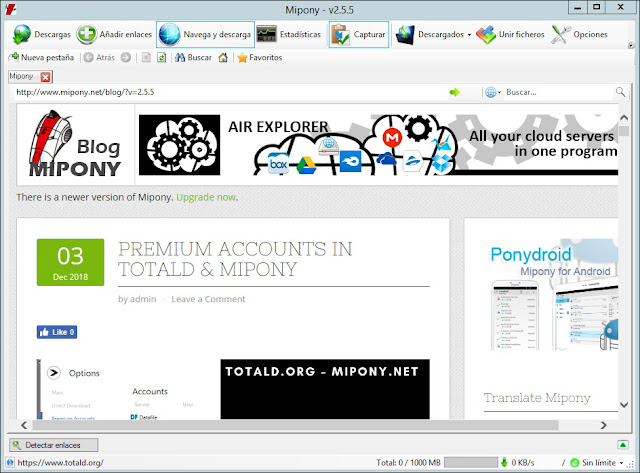Click the Total: 0 / 1000 MB text
The width and height of the screenshot is (640, 473).
[x=408, y=463]
